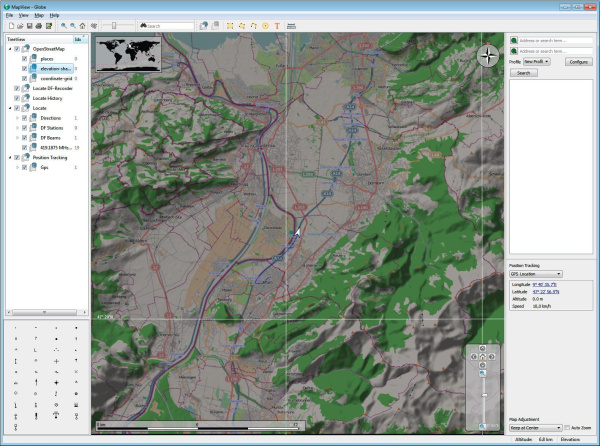Open the Map menu
The width and height of the screenshot is (600, 446).
pos(38,16)
